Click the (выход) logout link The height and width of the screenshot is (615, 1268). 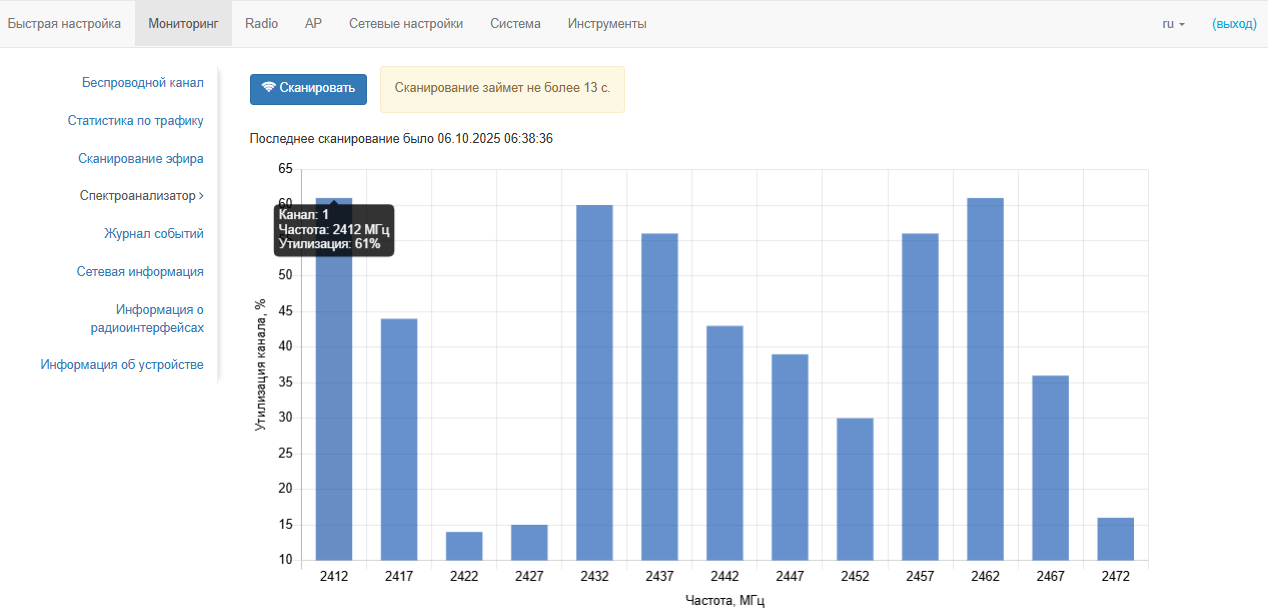[1234, 24]
